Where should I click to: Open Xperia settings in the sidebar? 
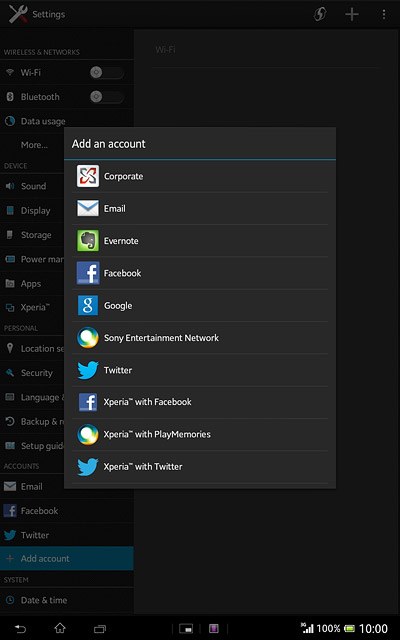click(32, 308)
